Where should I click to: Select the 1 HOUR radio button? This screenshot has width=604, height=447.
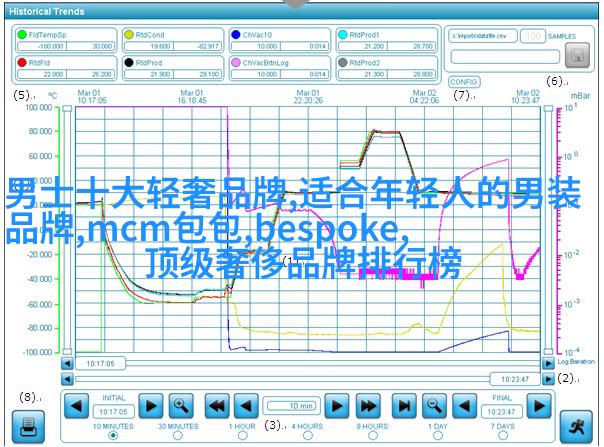click(242, 435)
